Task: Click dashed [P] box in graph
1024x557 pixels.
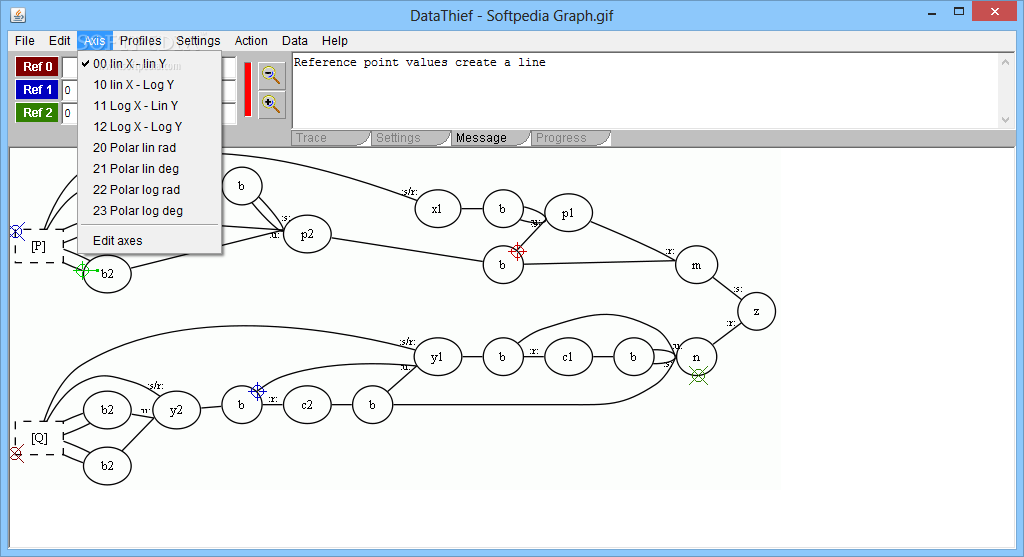Action: tap(39, 246)
